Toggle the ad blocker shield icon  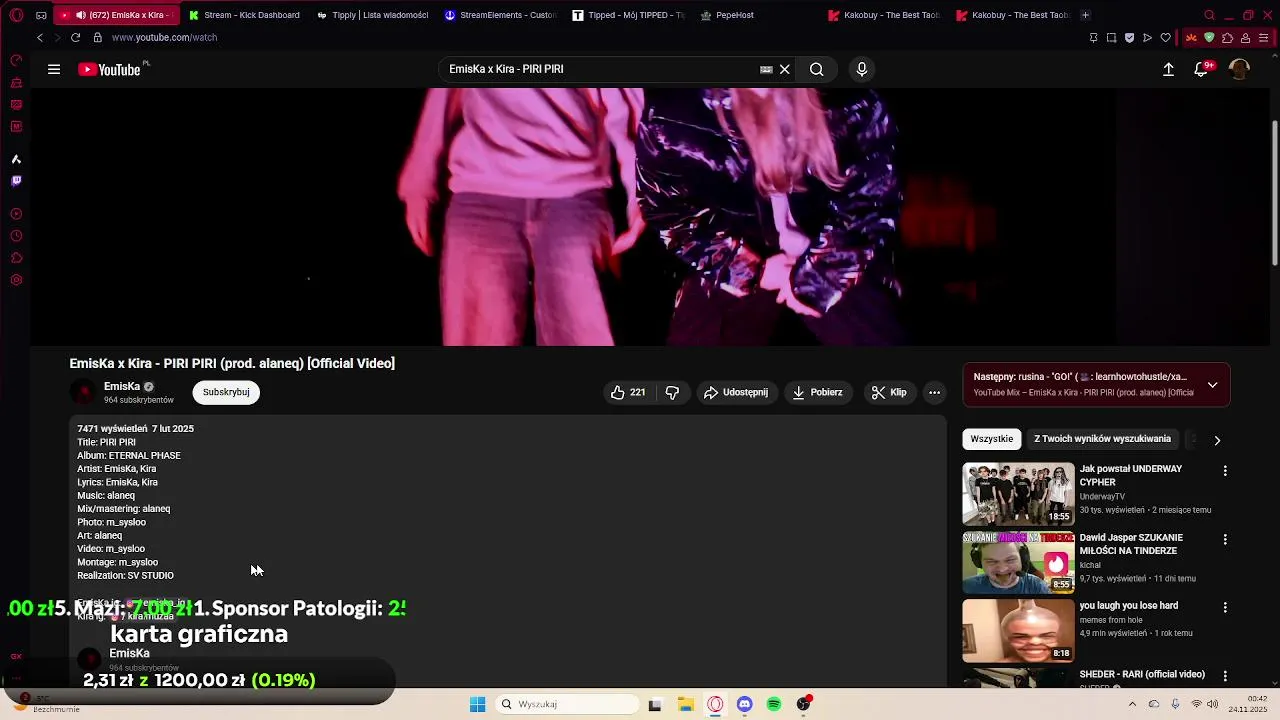[x=1129, y=37]
